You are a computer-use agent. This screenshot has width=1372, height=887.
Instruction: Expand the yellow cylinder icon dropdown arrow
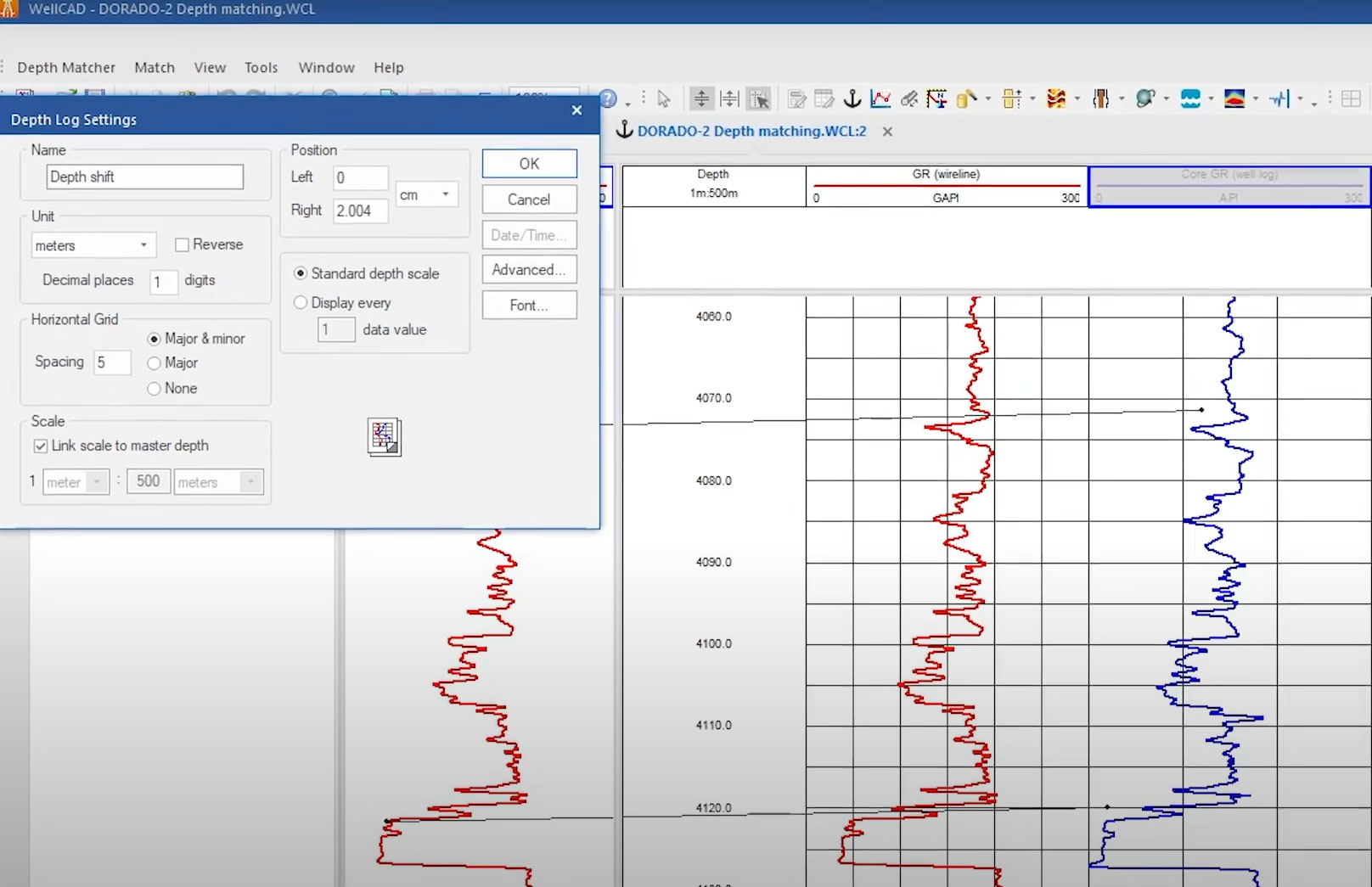pyautogui.click(x=988, y=100)
